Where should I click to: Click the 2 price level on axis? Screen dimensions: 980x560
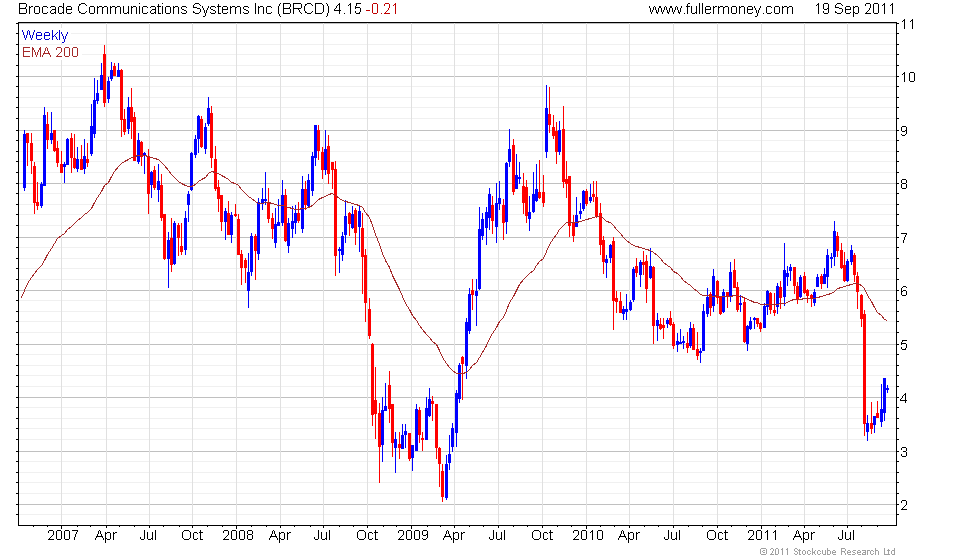(x=905, y=505)
